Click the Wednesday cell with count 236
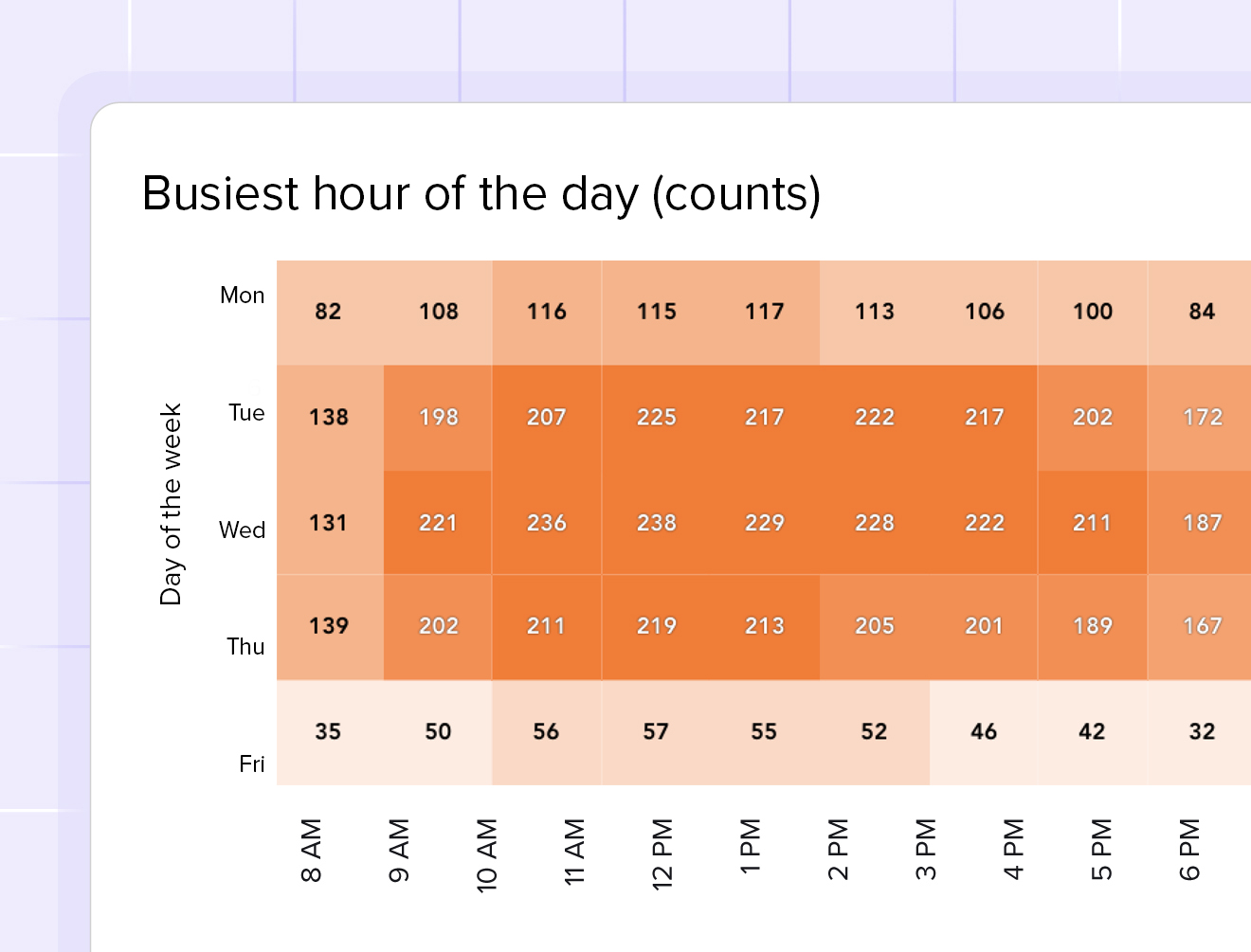 point(547,523)
